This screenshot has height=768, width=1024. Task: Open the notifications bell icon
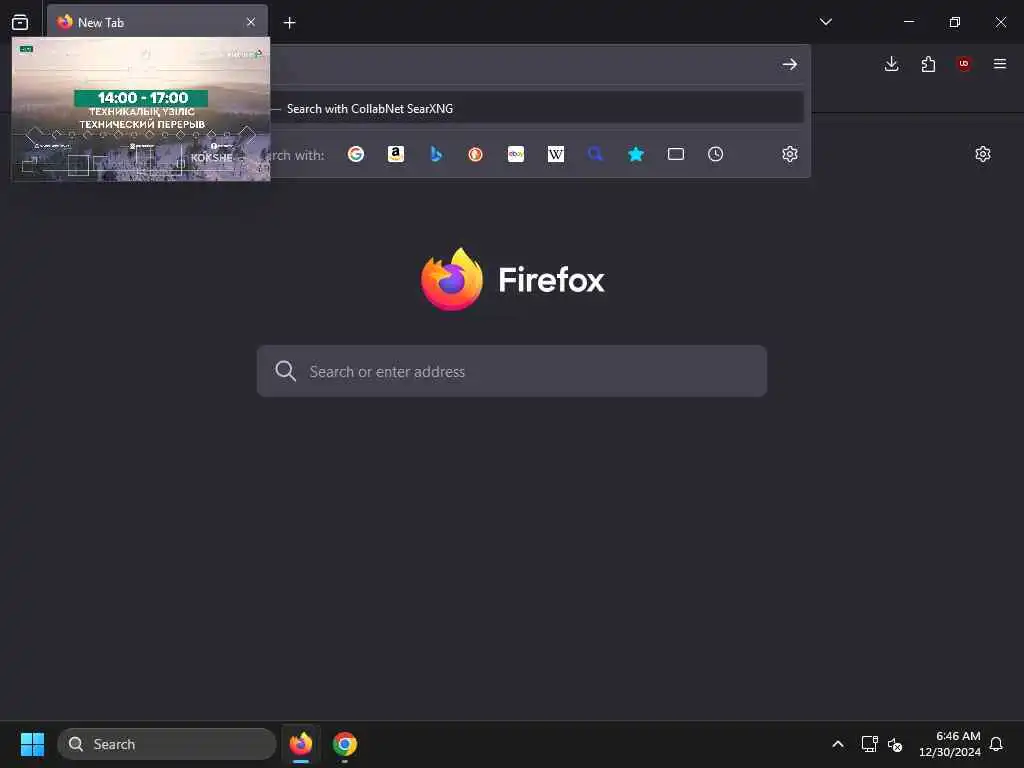[996, 744]
